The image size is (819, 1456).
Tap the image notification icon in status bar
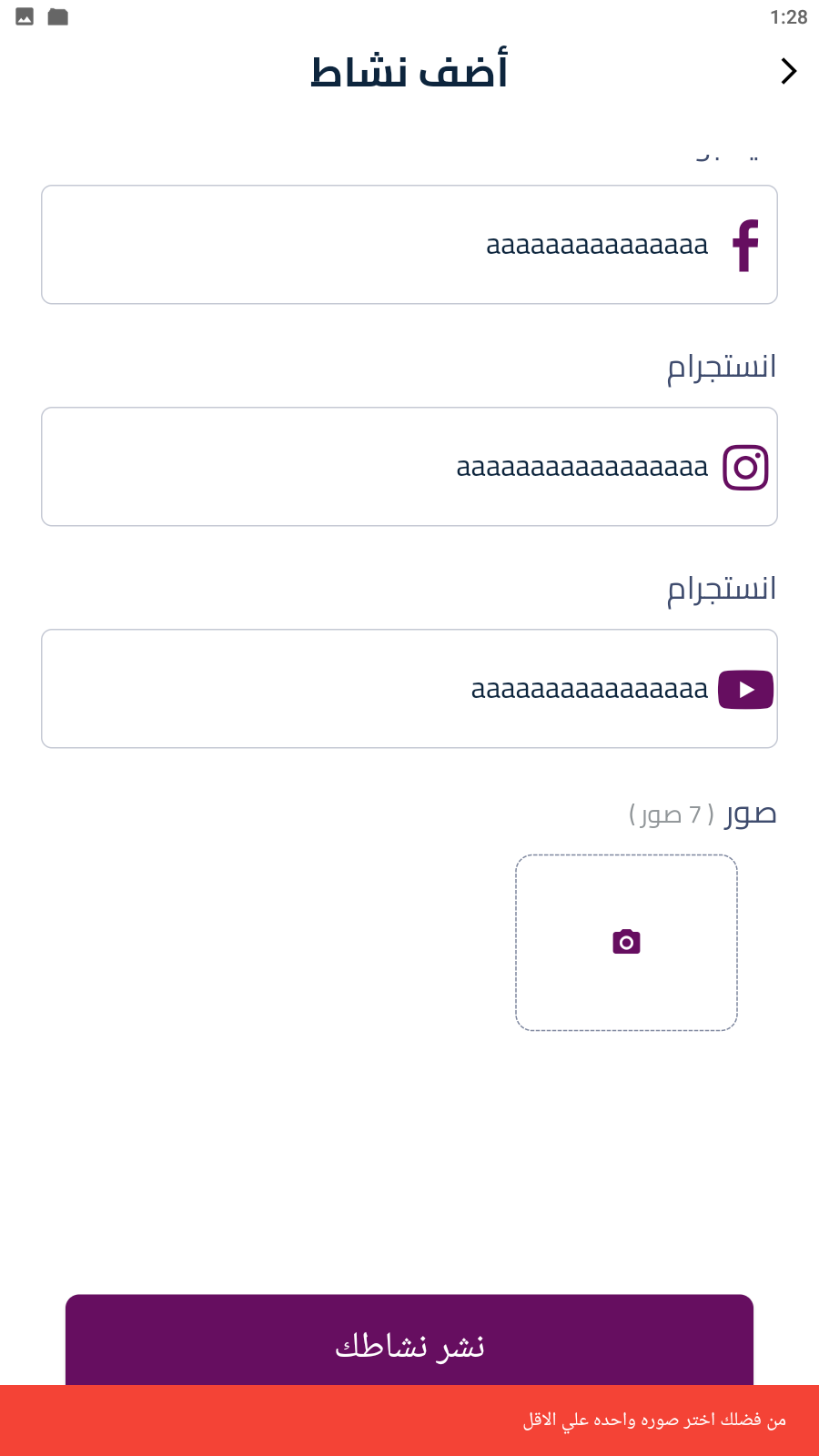coord(25,16)
